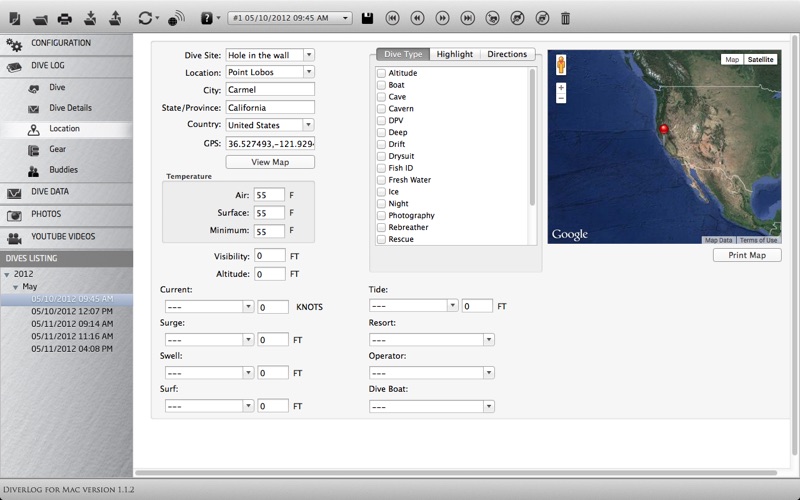The width and height of the screenshot is (800, 500).
Task: Jump to the first dive record
Action: (x=392, y=18)
